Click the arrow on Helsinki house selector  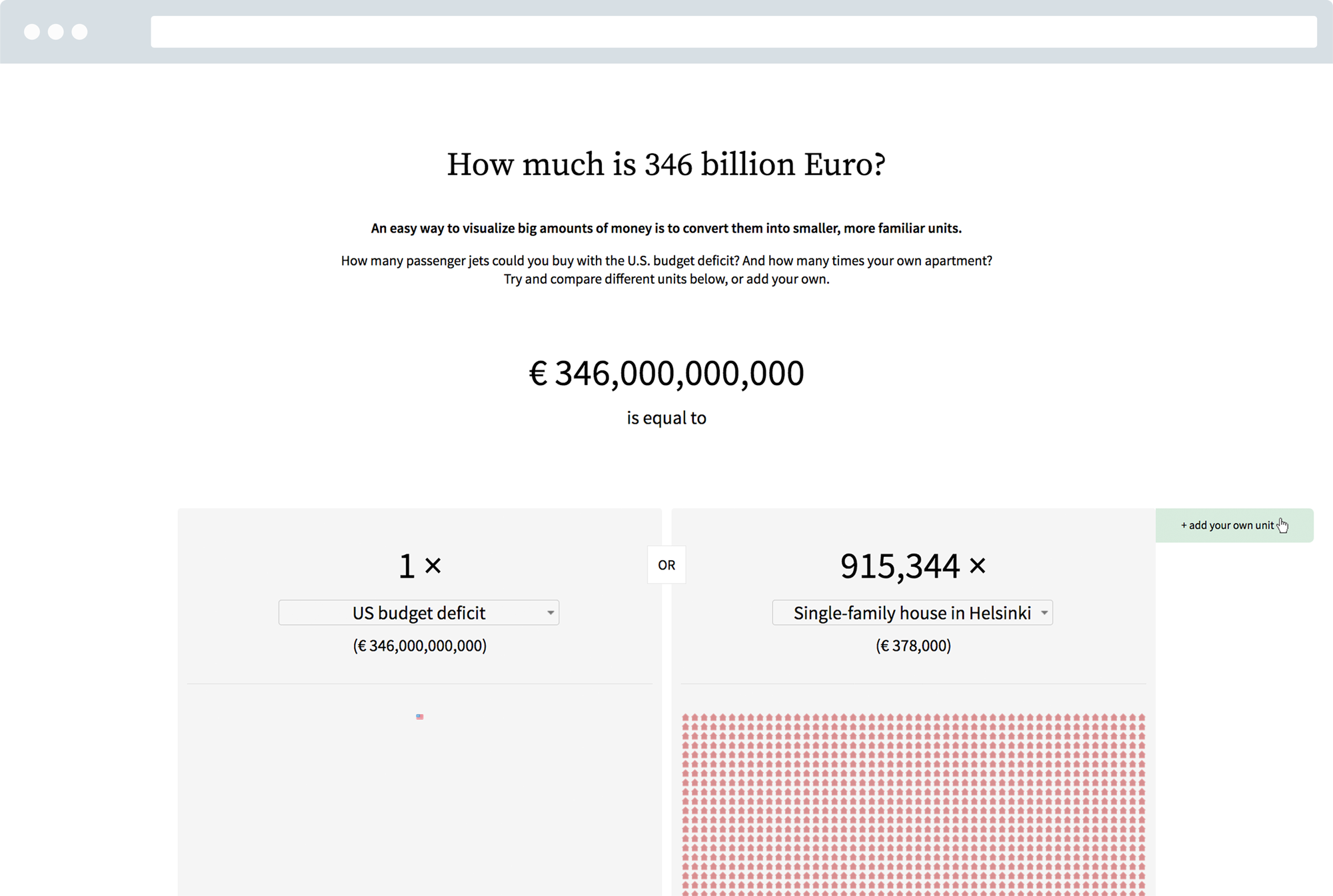click(x=1044, y=613)
